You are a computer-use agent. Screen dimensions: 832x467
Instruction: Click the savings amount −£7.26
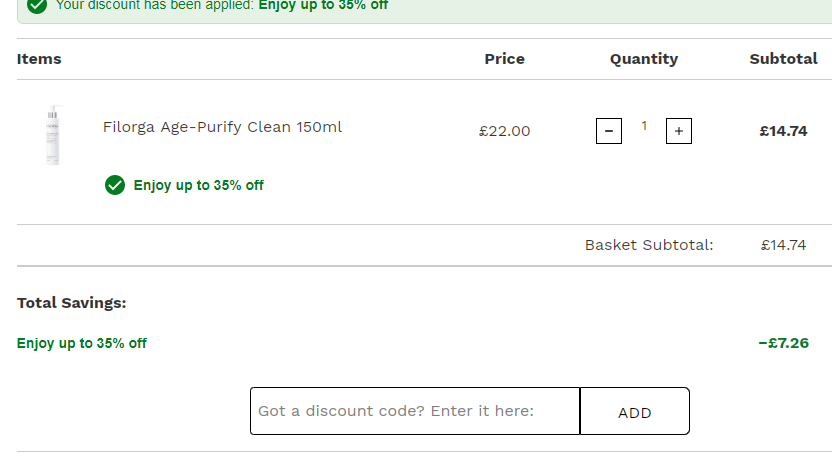(x=783, y=343)
